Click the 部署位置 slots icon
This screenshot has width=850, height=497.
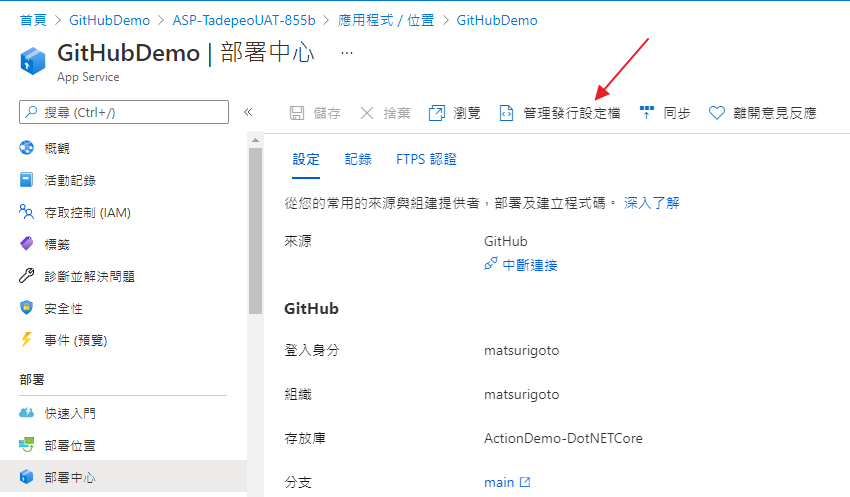click(x=26, y=445)
